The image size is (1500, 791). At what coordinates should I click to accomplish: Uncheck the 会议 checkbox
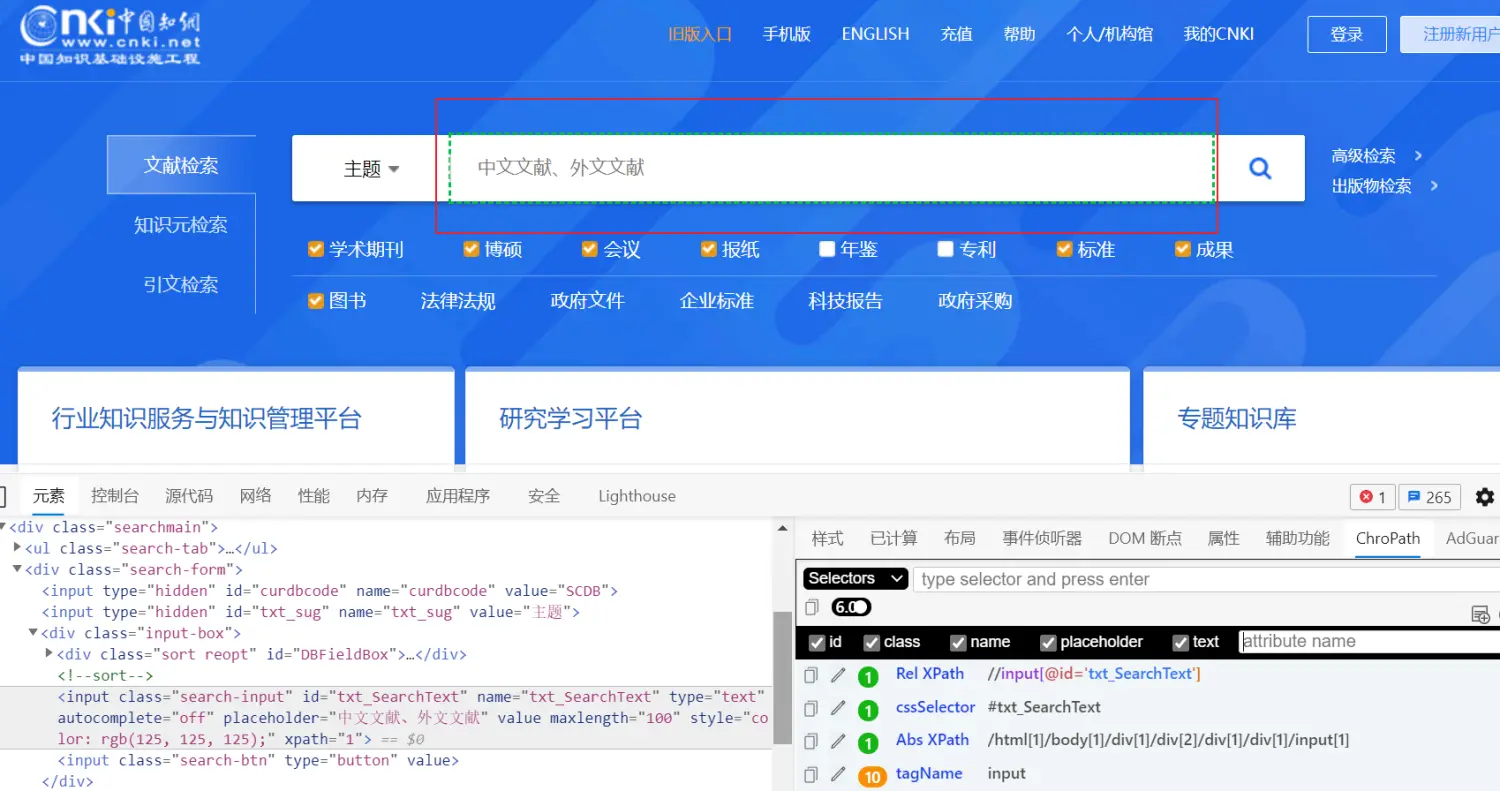click(x=590, y=249)
